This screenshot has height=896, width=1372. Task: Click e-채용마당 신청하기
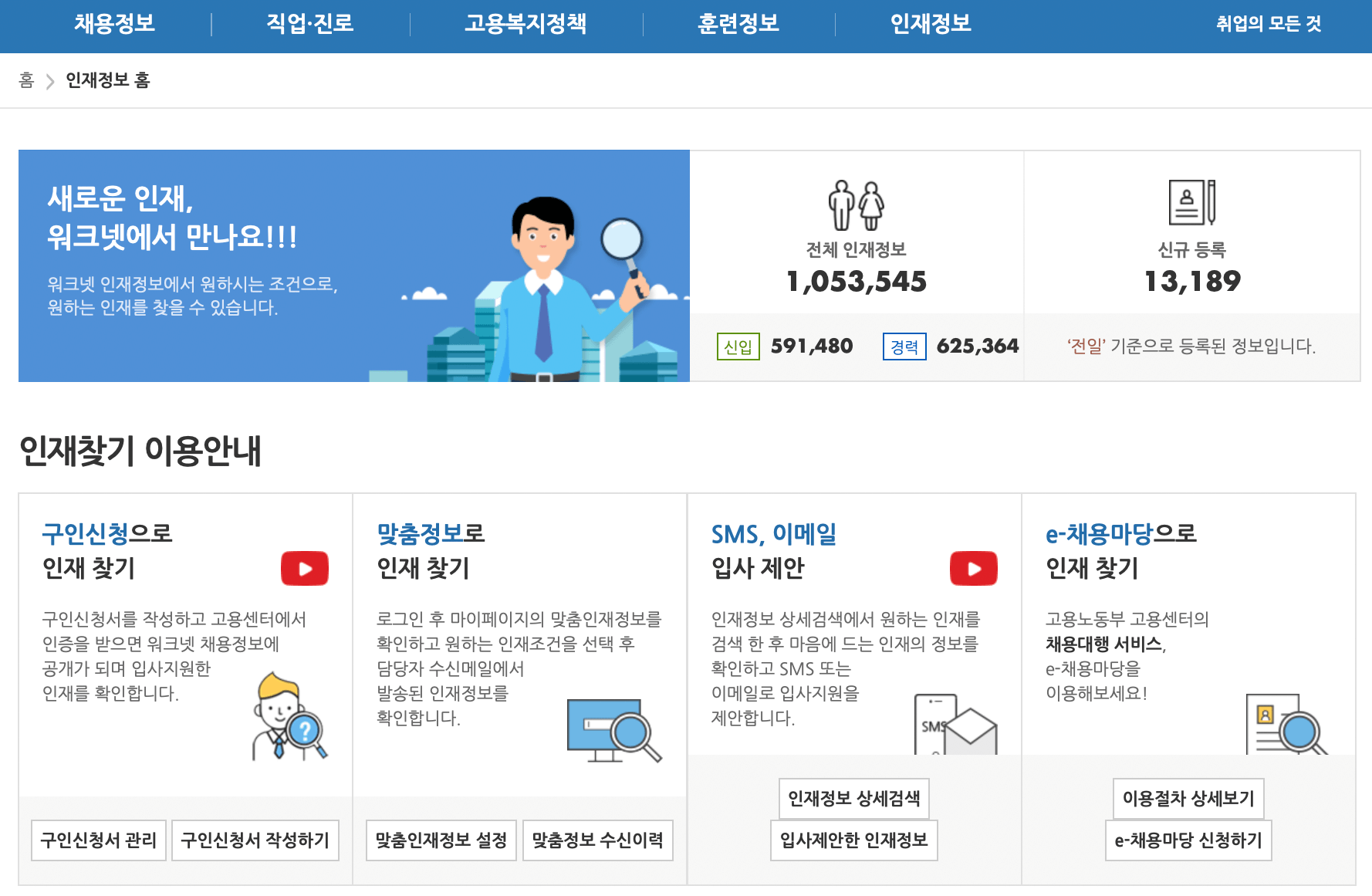1188,840
